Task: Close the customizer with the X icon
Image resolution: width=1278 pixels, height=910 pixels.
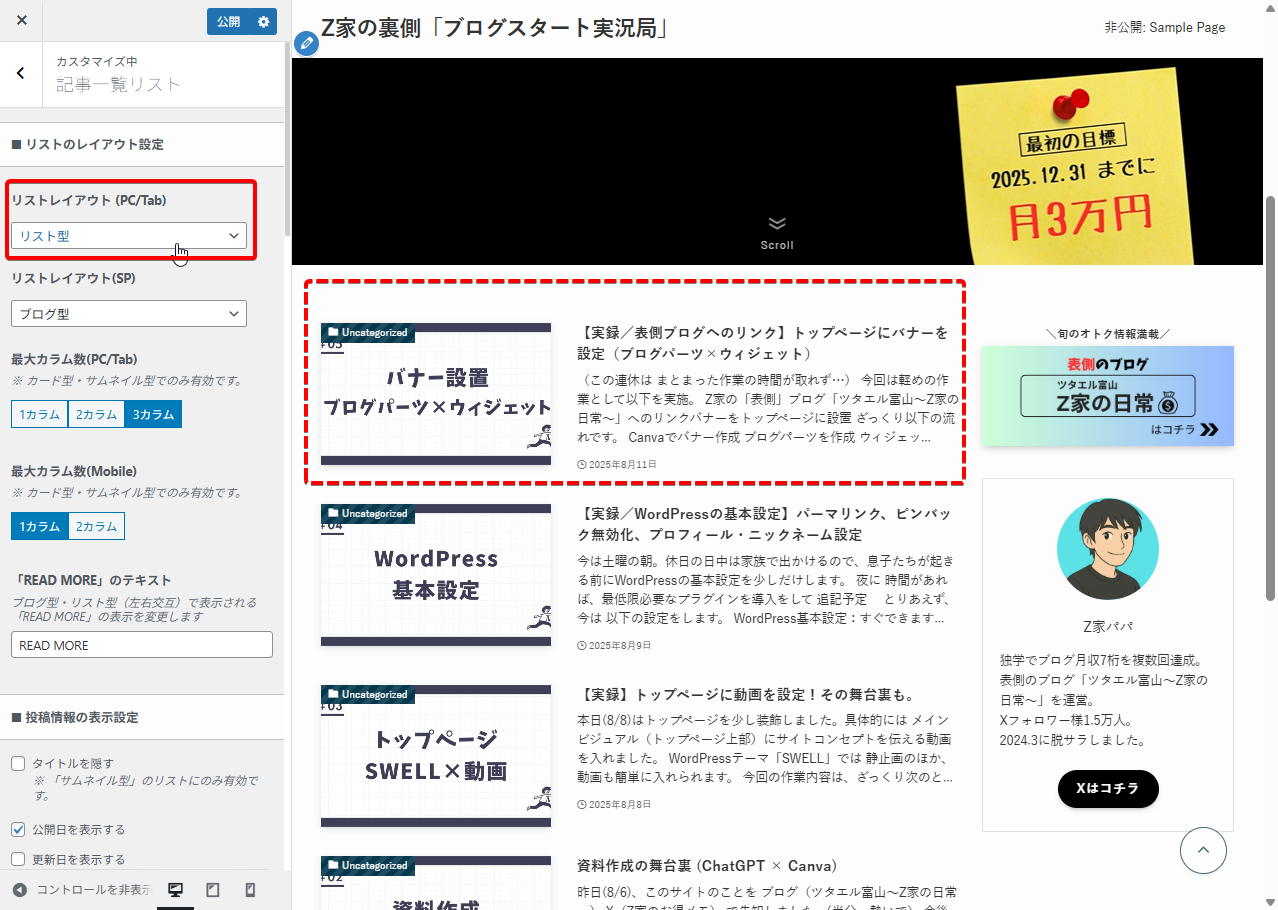Action: click(x=22, y=21)
